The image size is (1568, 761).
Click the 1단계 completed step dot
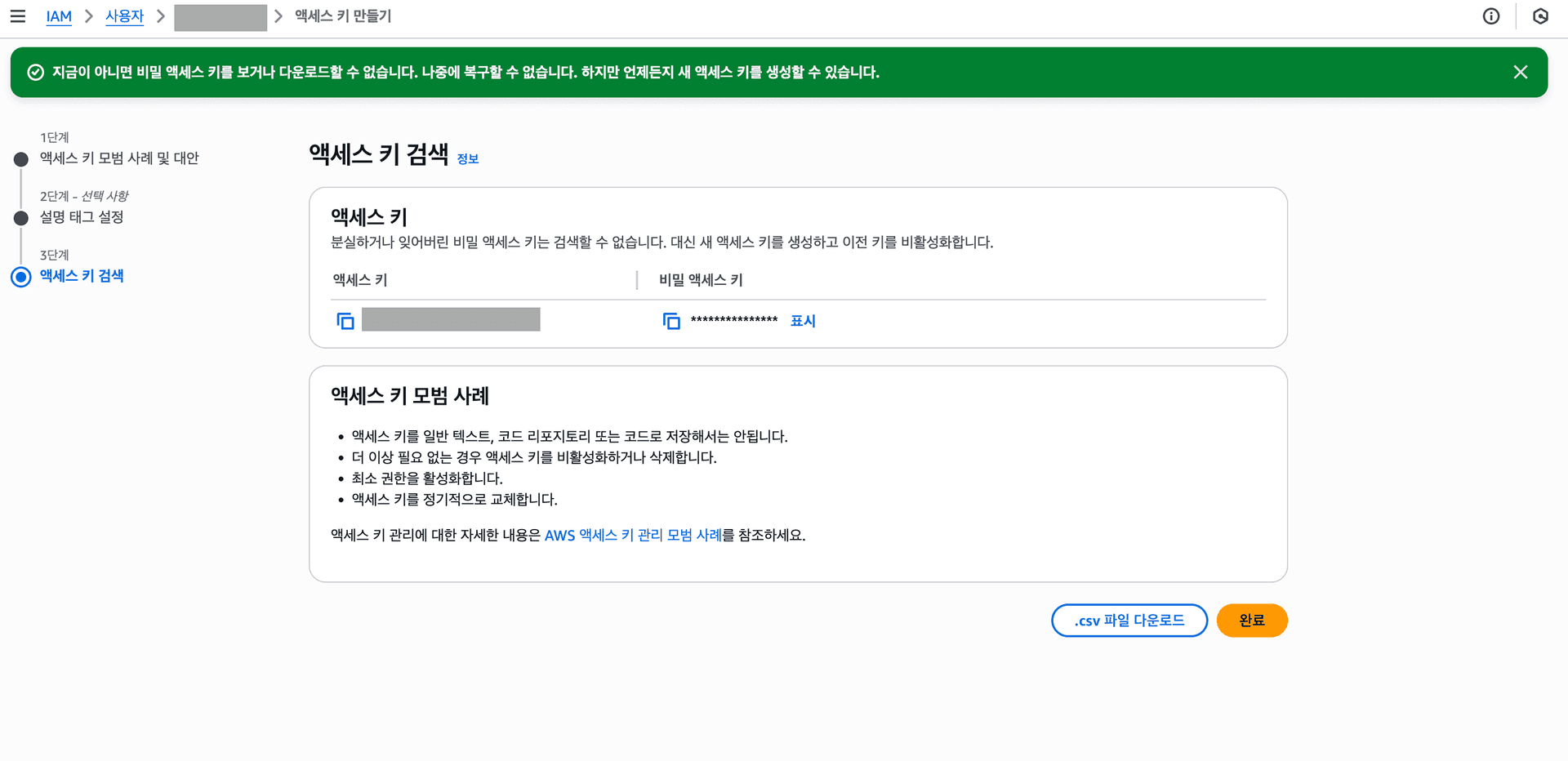20,158
